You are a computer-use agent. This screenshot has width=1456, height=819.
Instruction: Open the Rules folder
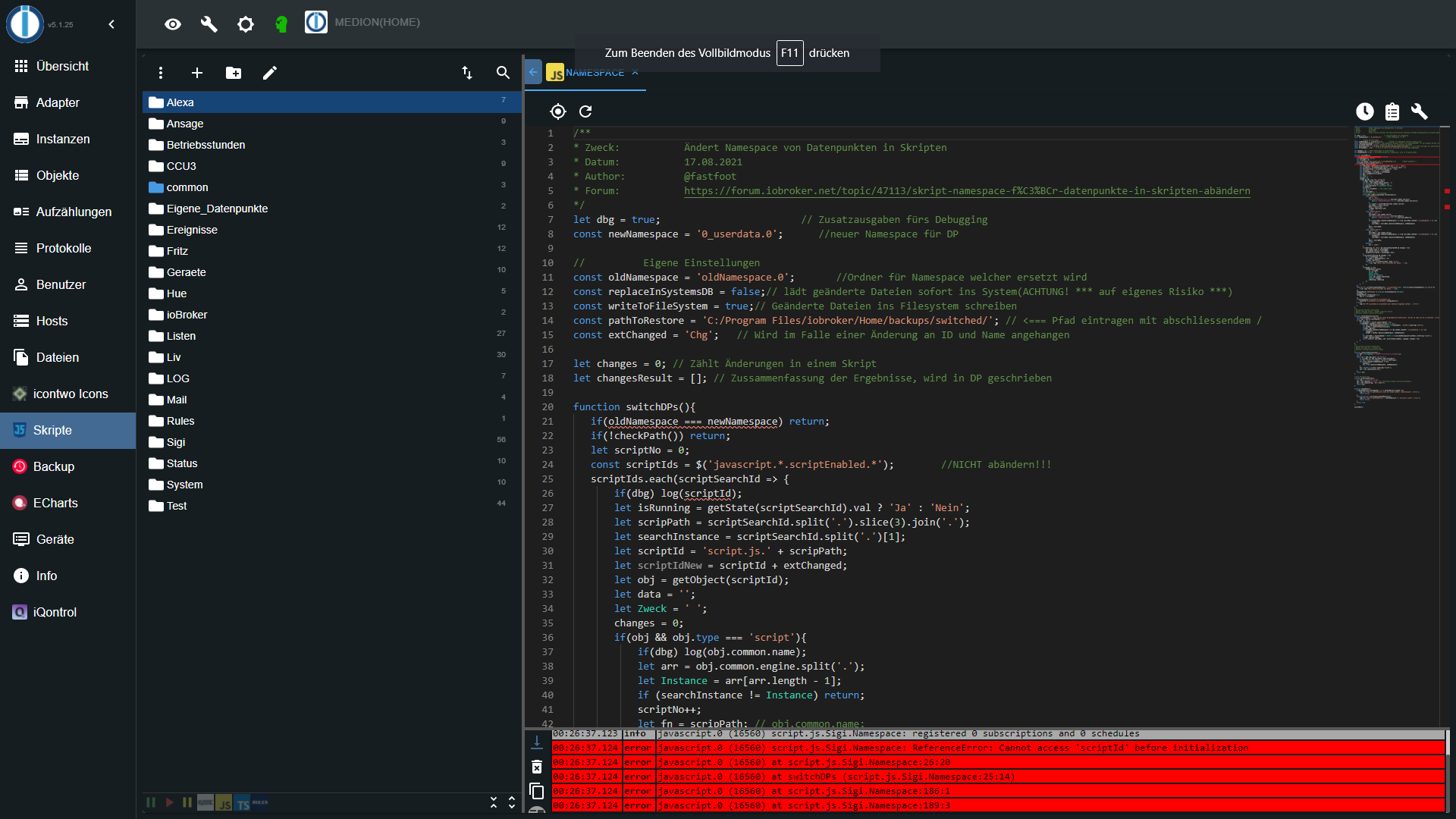pyautogui.click(x=331, y=421)
